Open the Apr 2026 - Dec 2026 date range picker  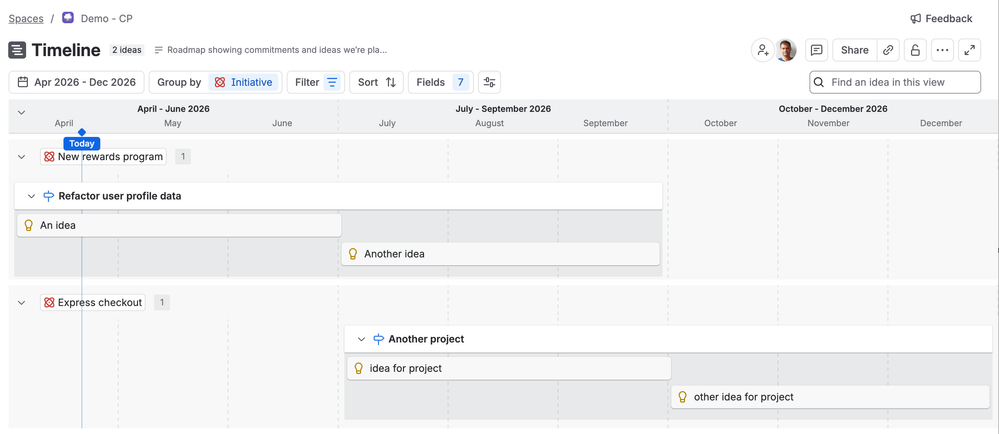tap(76, 82)
